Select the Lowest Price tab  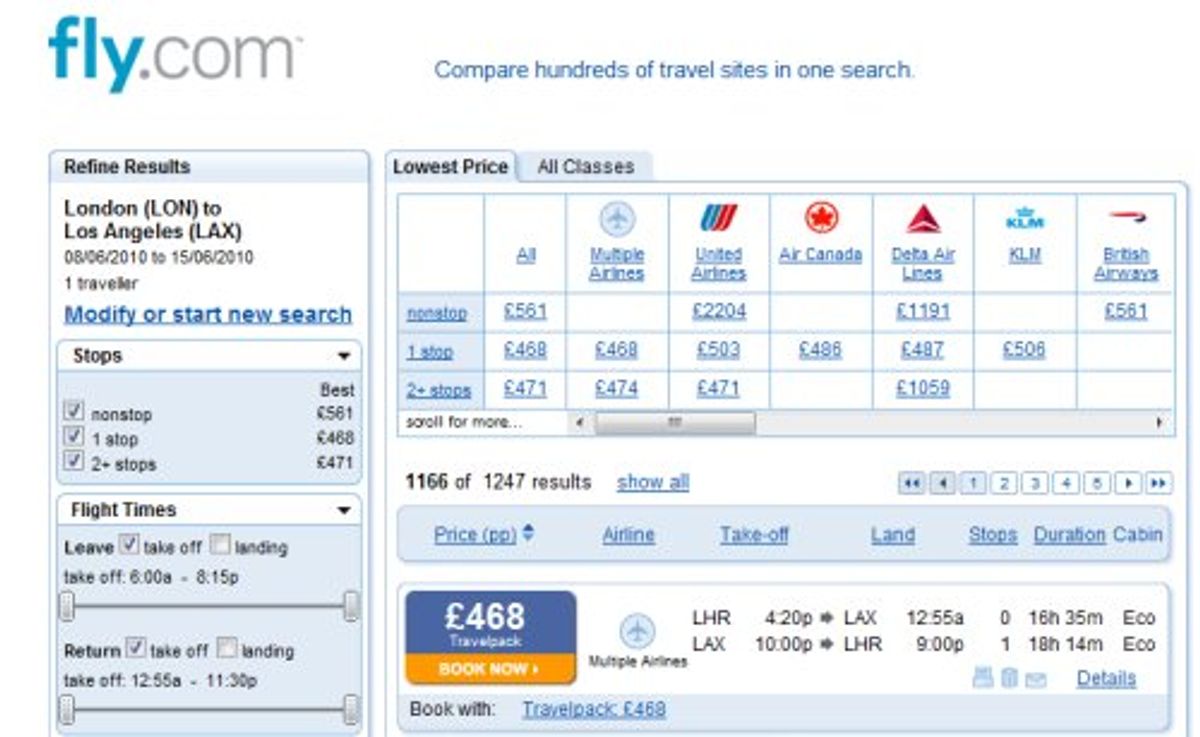[x=453, y=166]
